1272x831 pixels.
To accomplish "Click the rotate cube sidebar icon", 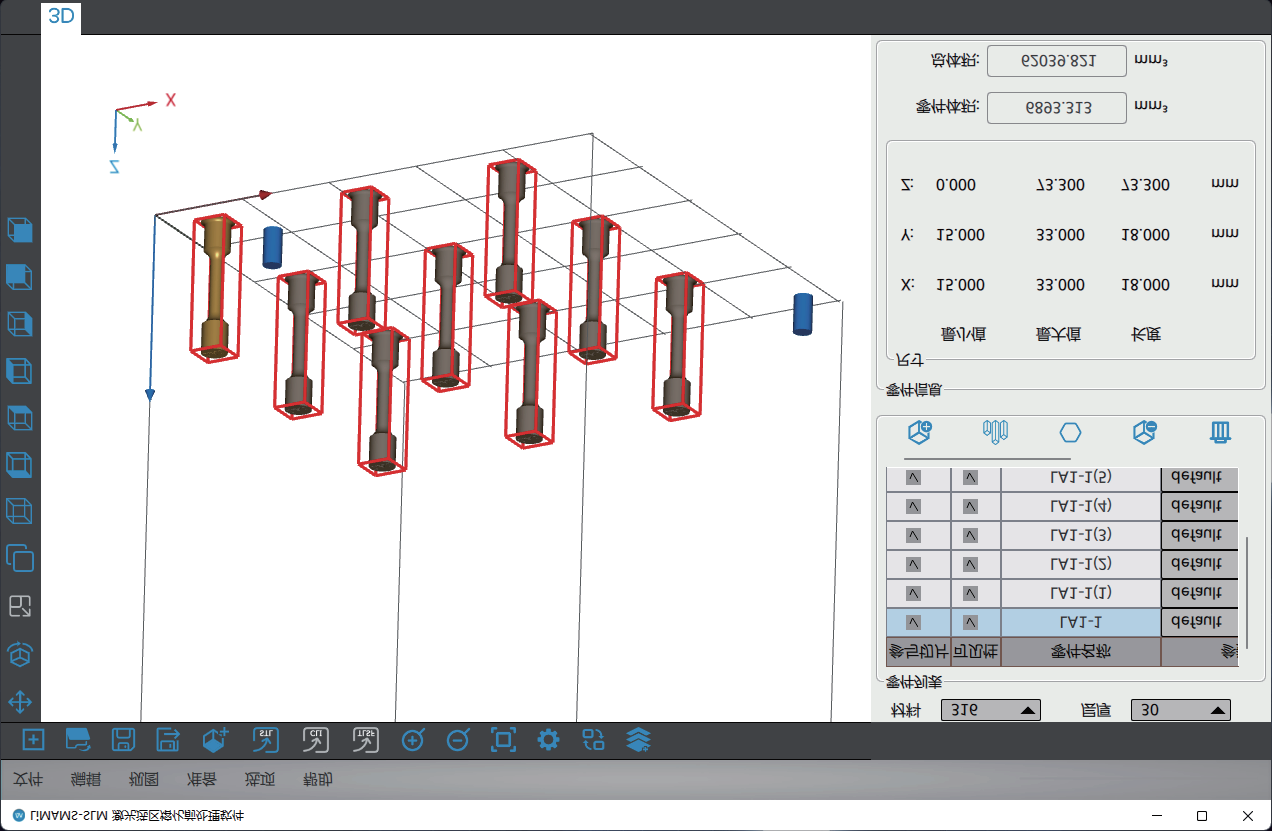I will 20,654.
